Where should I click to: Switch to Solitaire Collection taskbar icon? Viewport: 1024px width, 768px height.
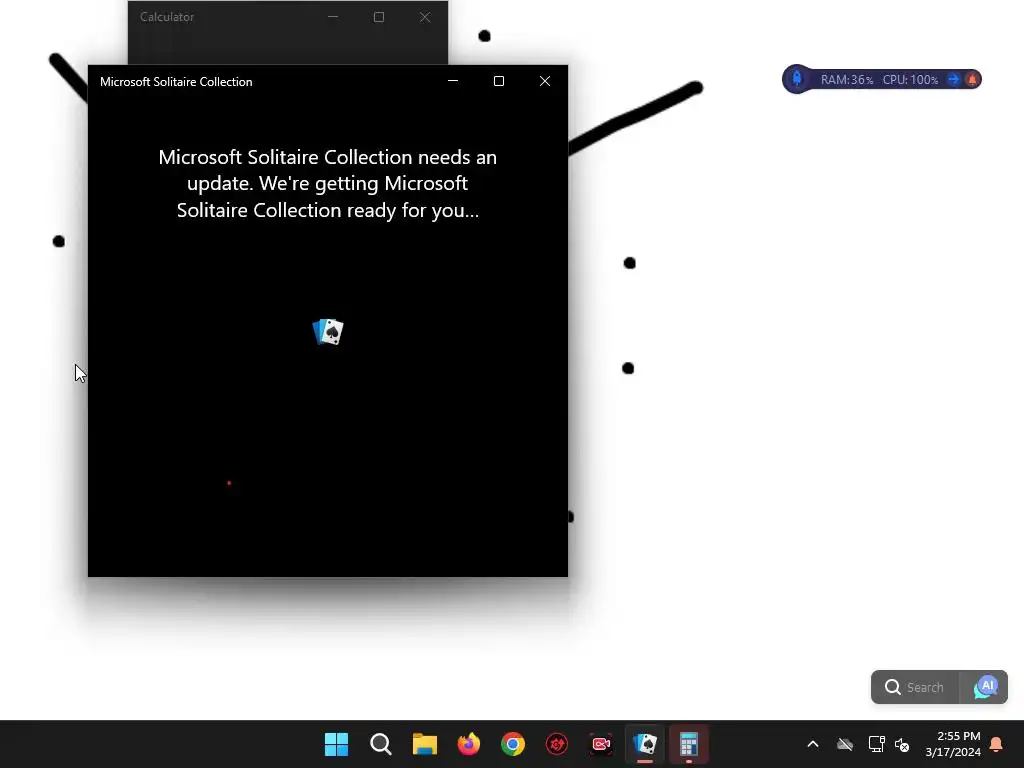pyautogui.click(x=645, y=744)
